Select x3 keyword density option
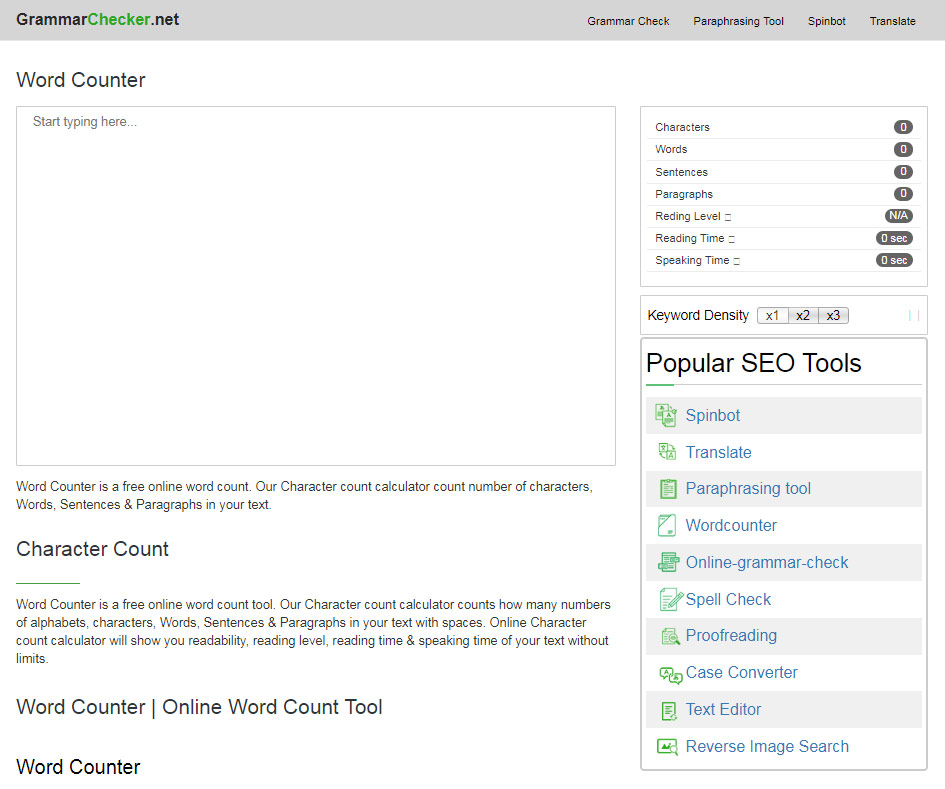The height and width of the screenshot is (789, 945). pos(833,316)
